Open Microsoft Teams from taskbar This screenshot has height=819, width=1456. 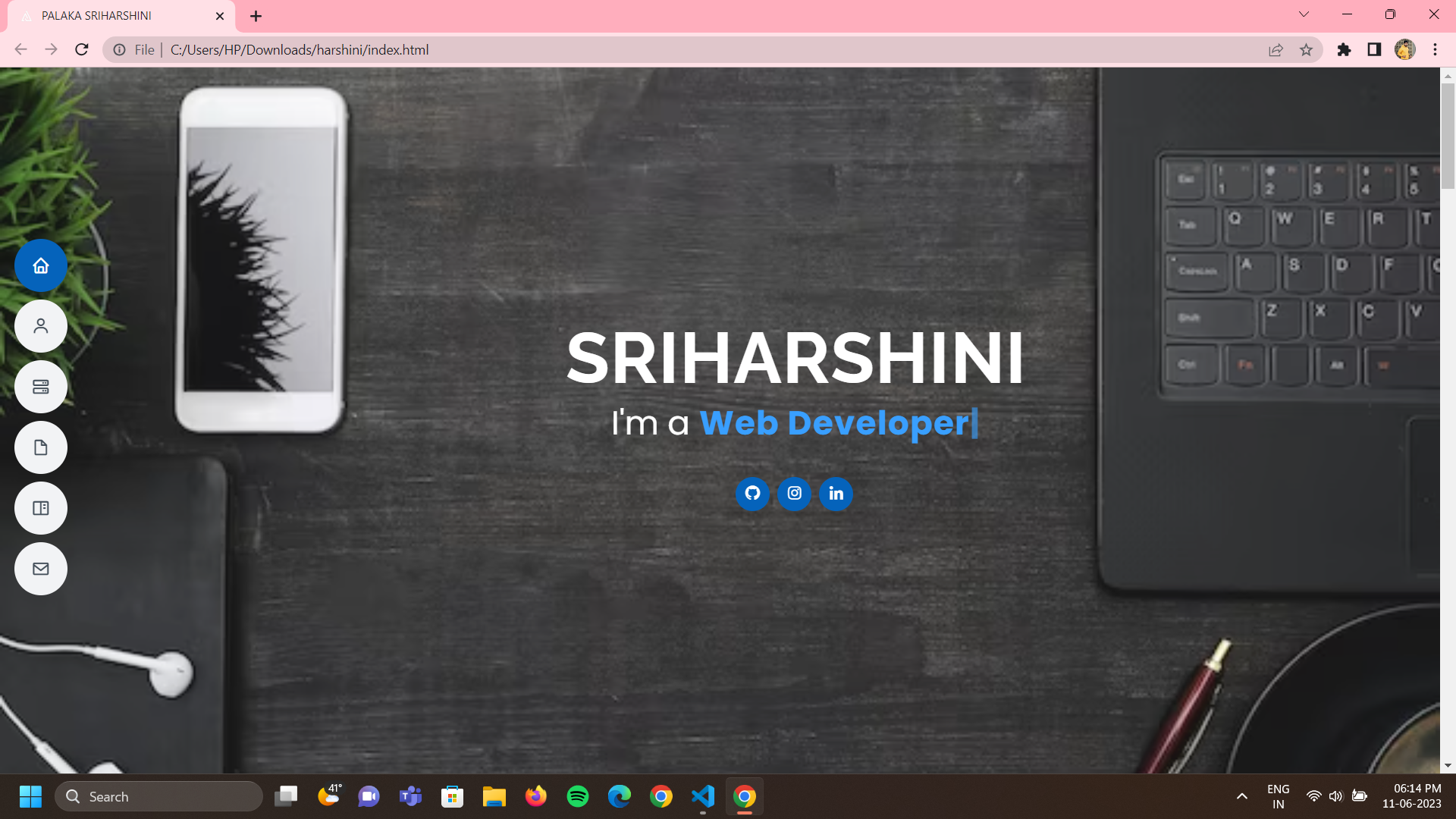pos(411,796)
